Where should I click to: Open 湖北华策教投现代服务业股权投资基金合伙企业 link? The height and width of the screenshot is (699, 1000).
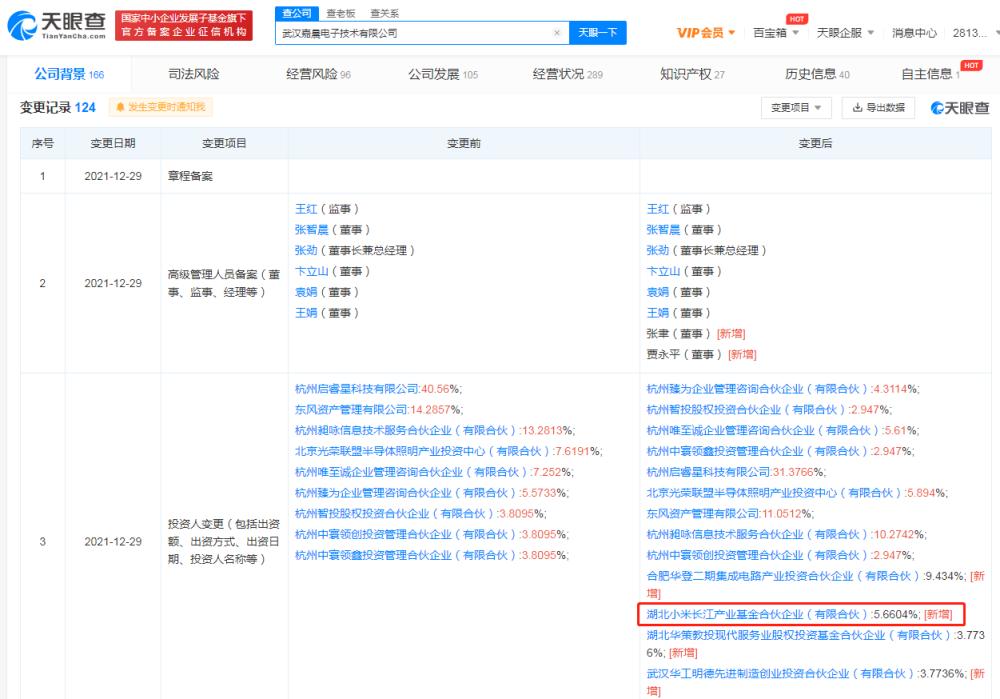tap(800, 636)
